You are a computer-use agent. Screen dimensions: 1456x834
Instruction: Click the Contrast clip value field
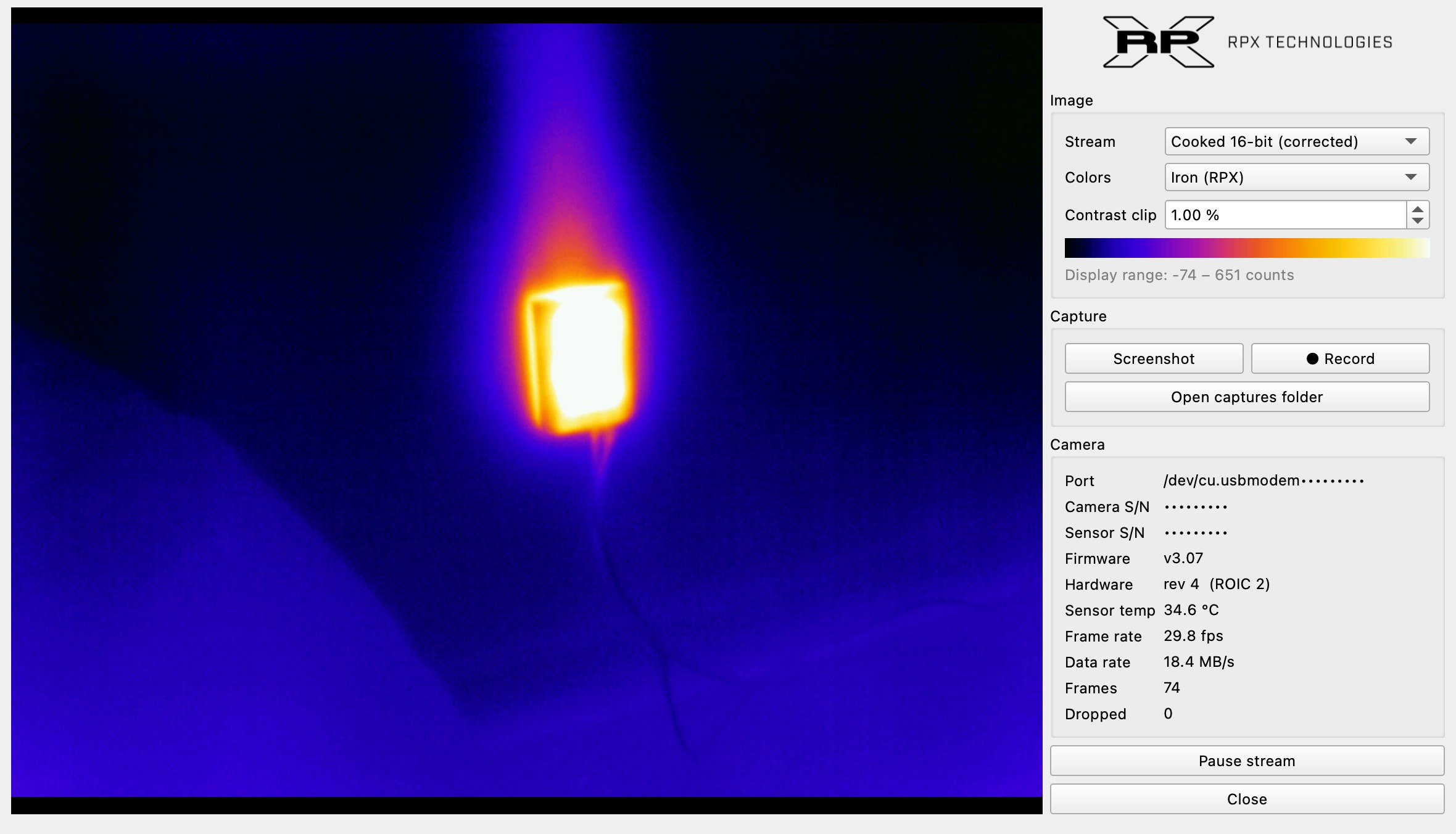tap(1286, 215)
